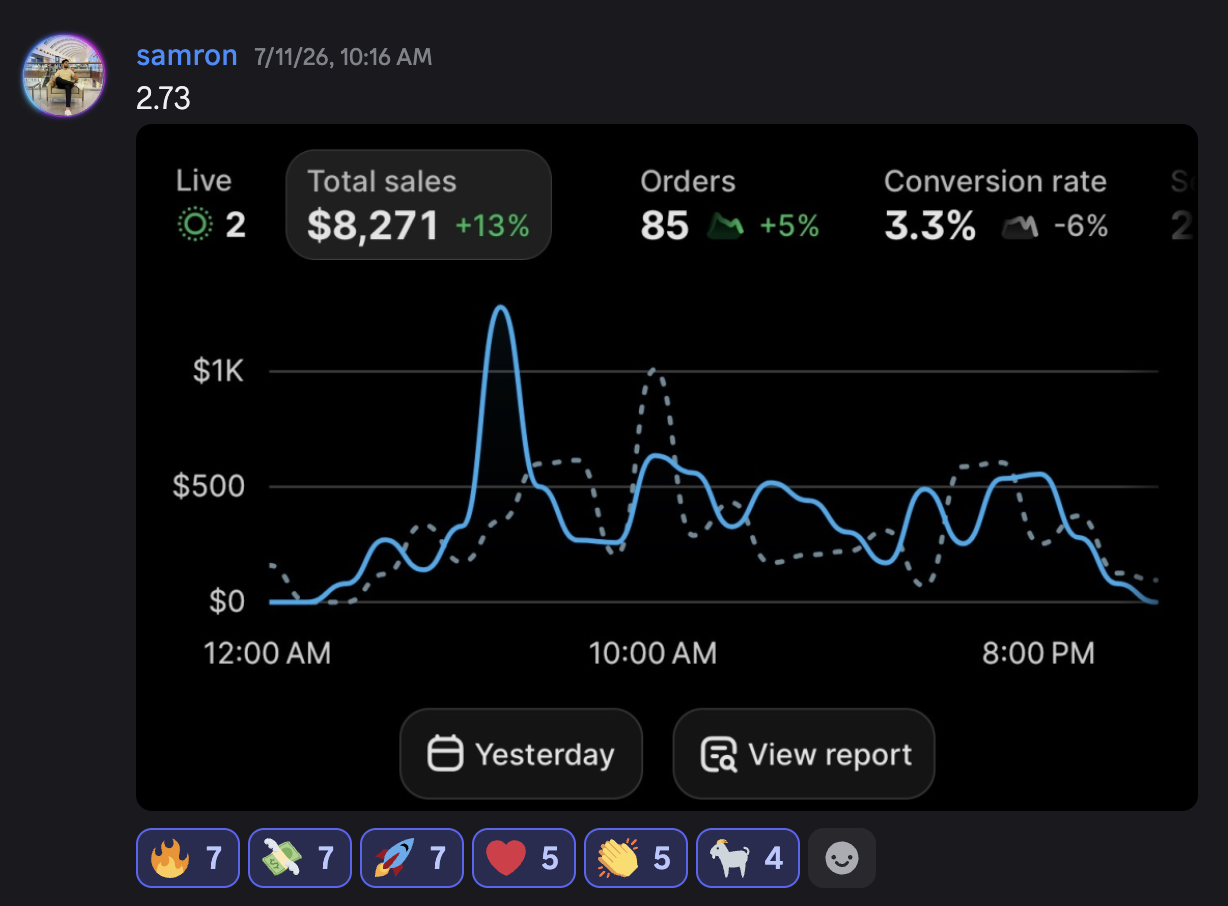Screen dimensions: 1228x906
Task: Click the +5% orders change
Action: coord(789,226)
